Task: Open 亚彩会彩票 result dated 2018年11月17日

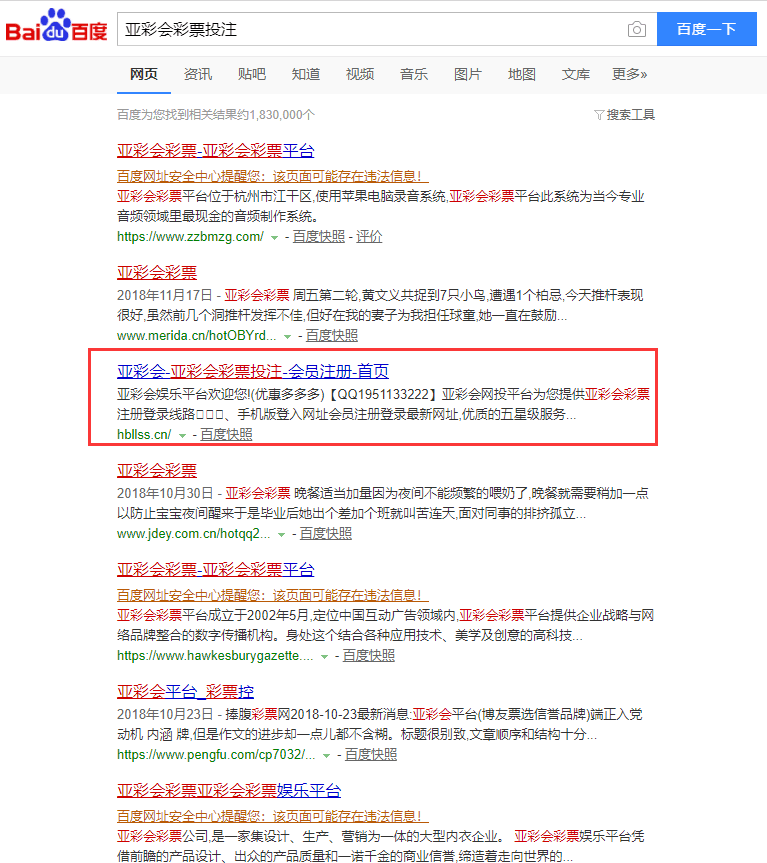Action: point(157,272)
